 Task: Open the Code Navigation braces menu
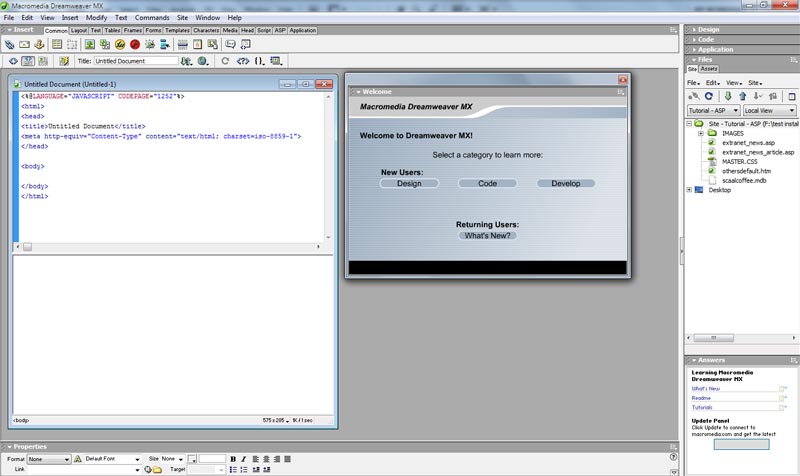pyautogui.click(x=260, y=61)
